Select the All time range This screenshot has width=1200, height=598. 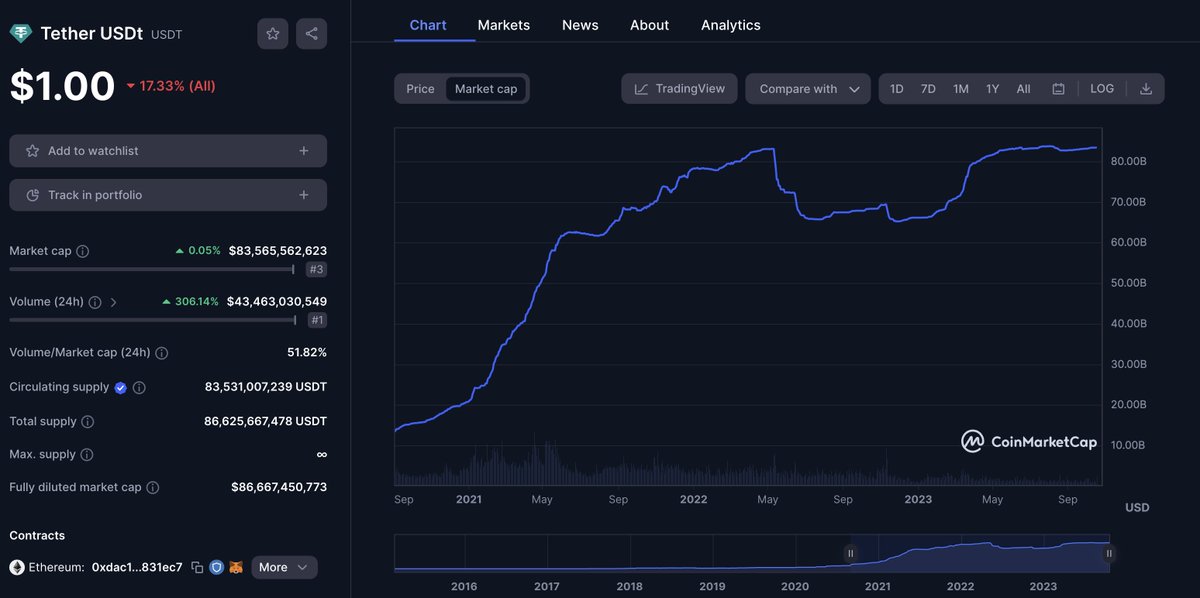pos(1024,89)
